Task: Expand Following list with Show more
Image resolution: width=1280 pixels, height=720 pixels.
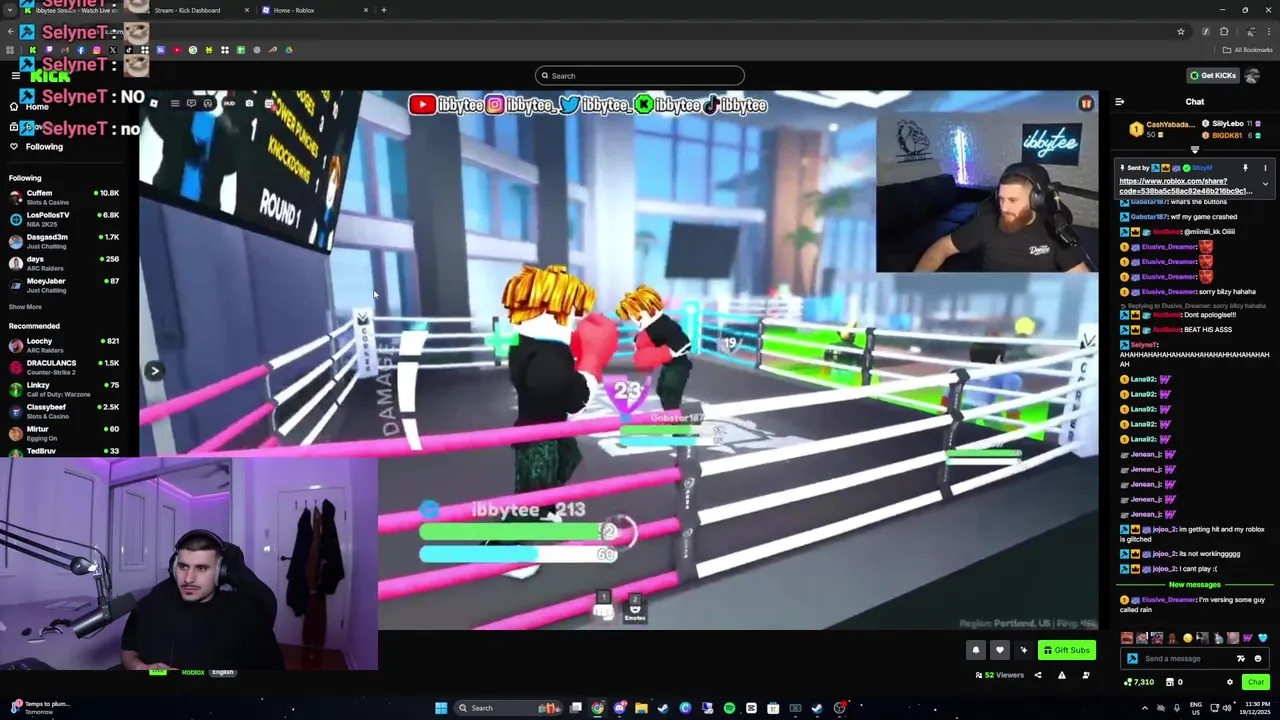Action: click(25, 307)
